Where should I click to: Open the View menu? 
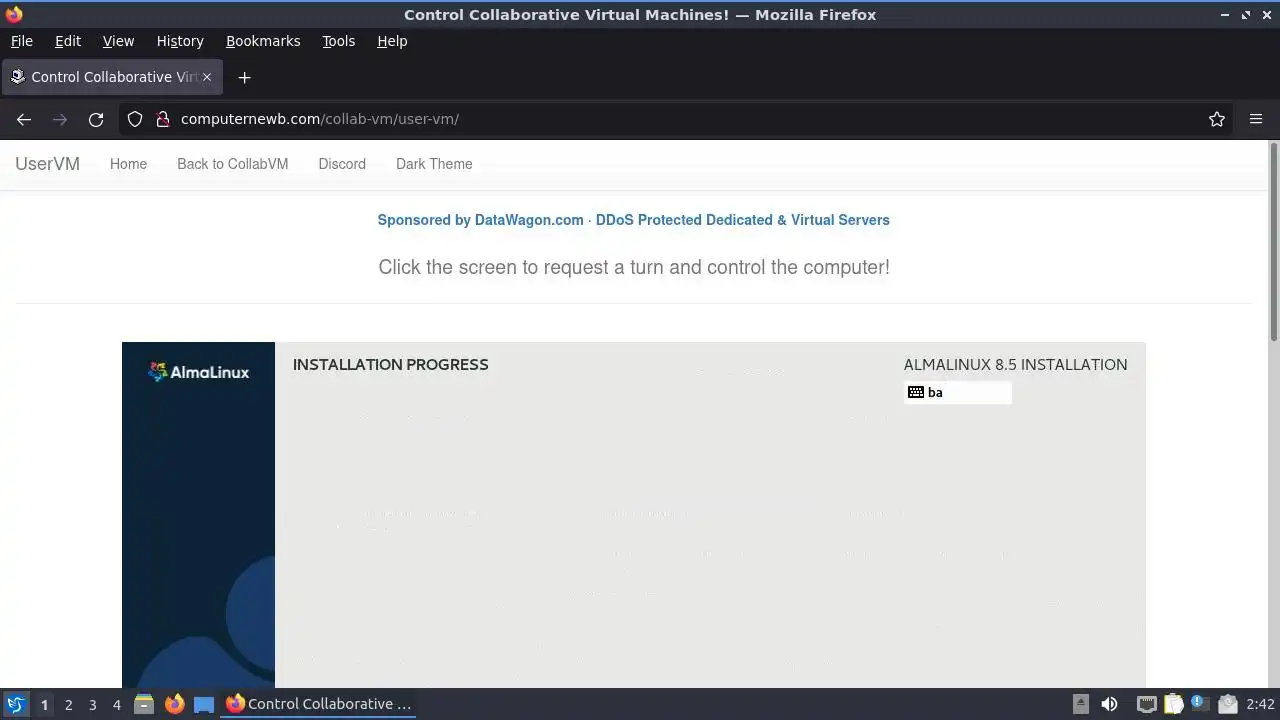pyautogui.click(x=118, y=41)
